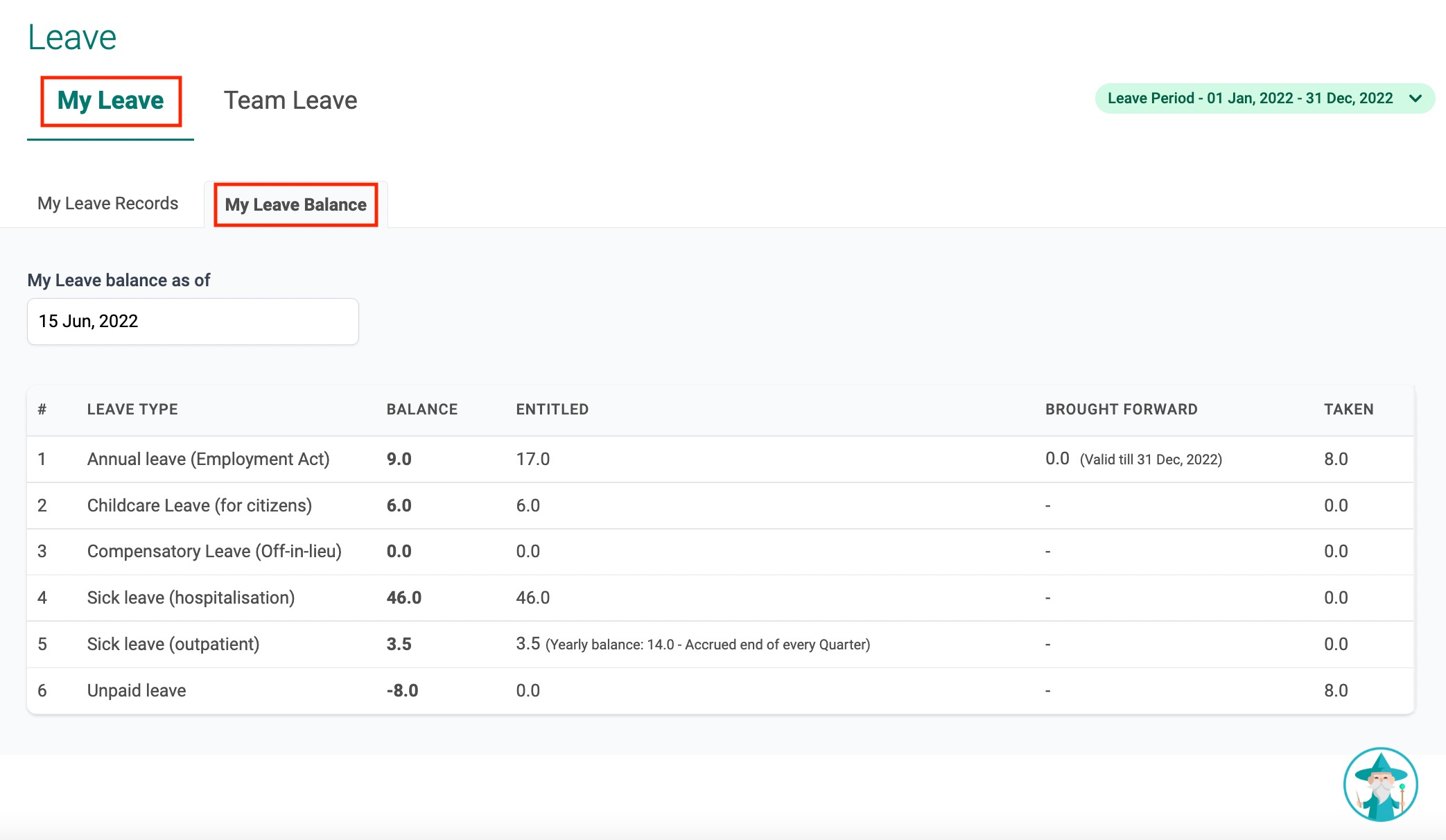Click the balance date field 15 Jun, 2022
This screenshot has height=840, width=1446.
(x=193, y=322)
